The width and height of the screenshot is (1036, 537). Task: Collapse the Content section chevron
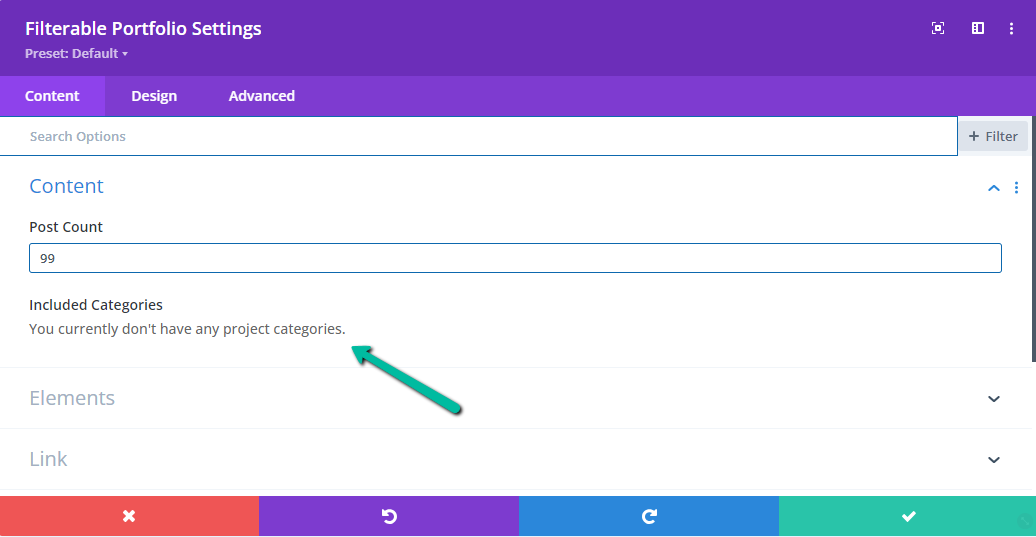[x=994, y=188]
